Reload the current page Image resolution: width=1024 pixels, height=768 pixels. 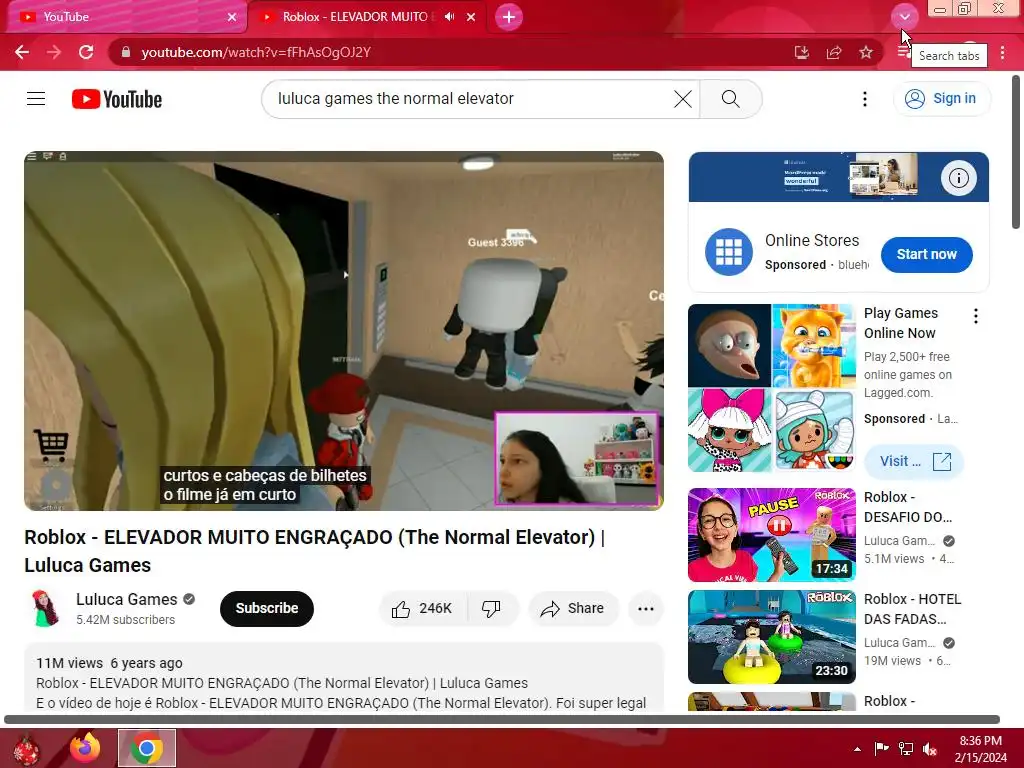pos(86,52)
